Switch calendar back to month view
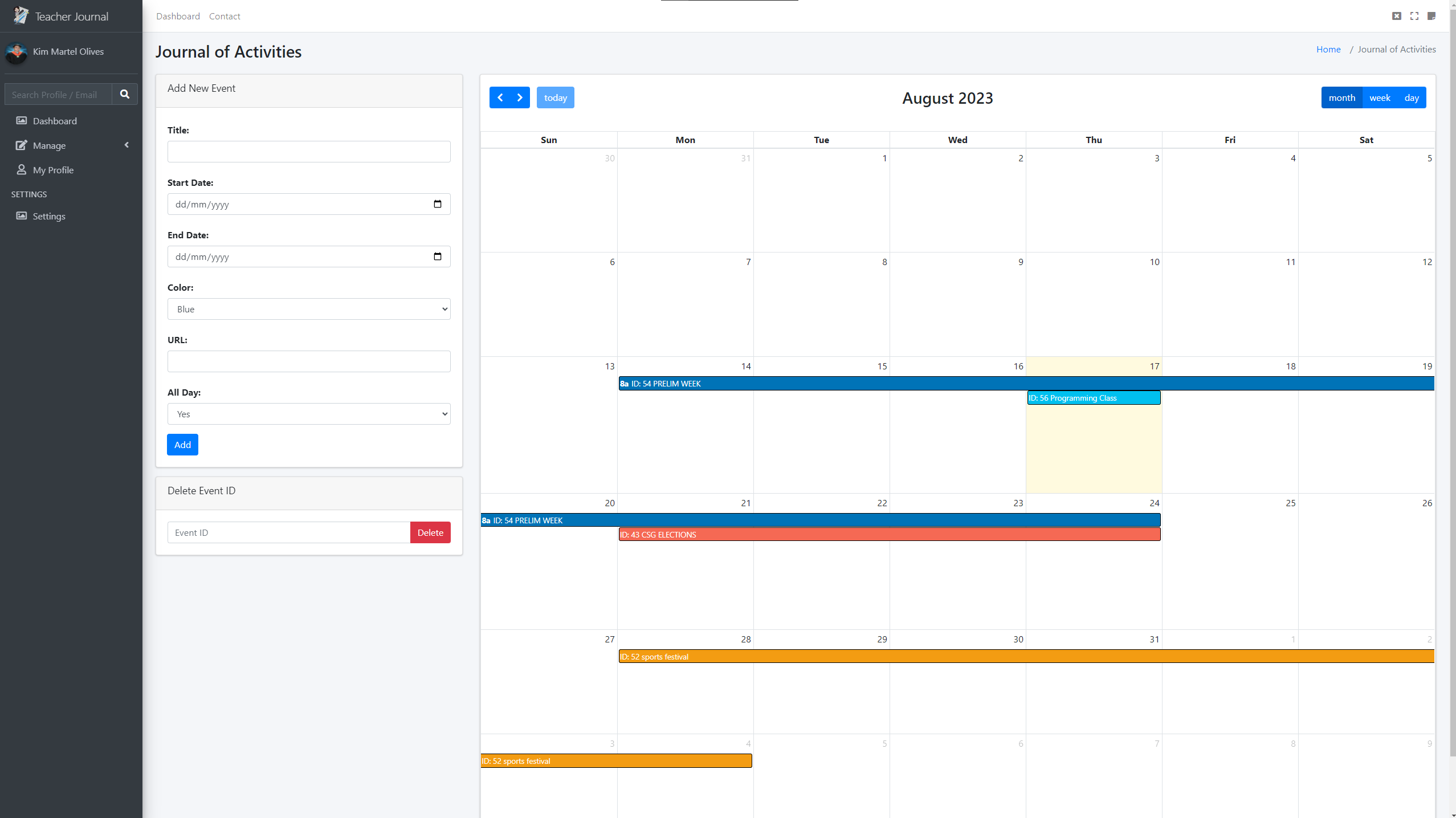 coord(1341,97)
